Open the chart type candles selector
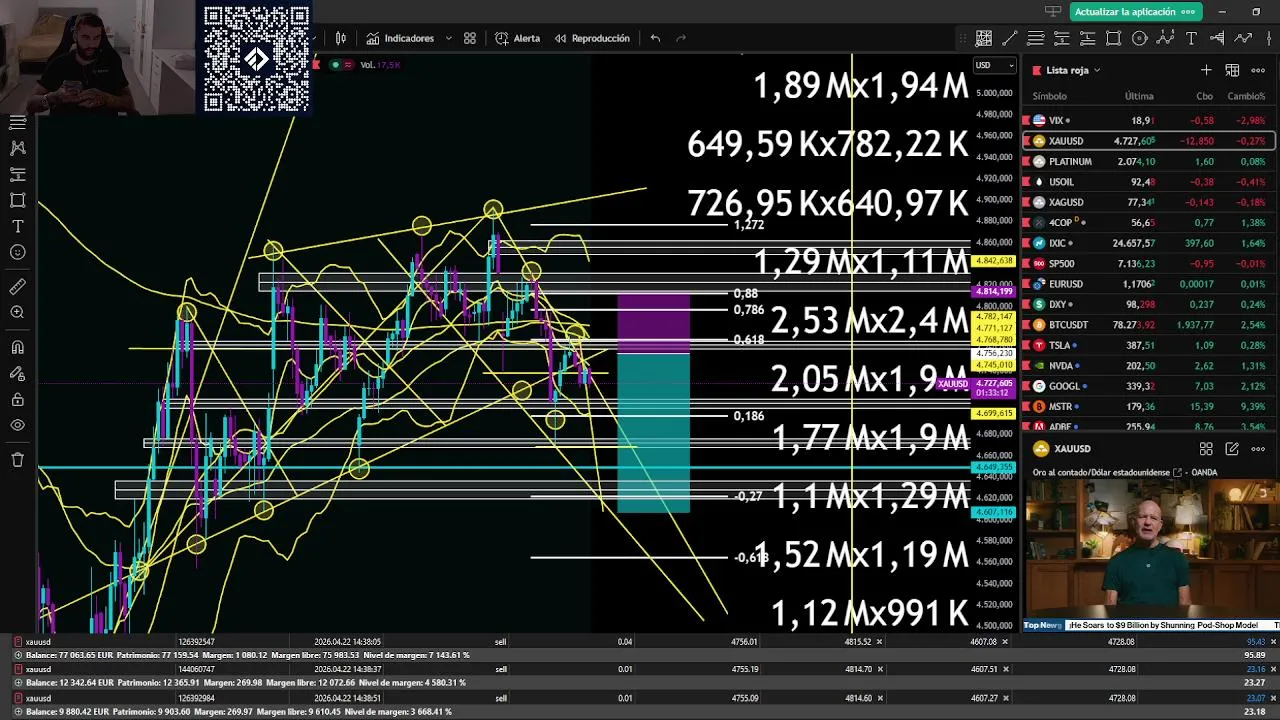The width and height of the screenshot is (1280, 720). [x=341, y=38]
